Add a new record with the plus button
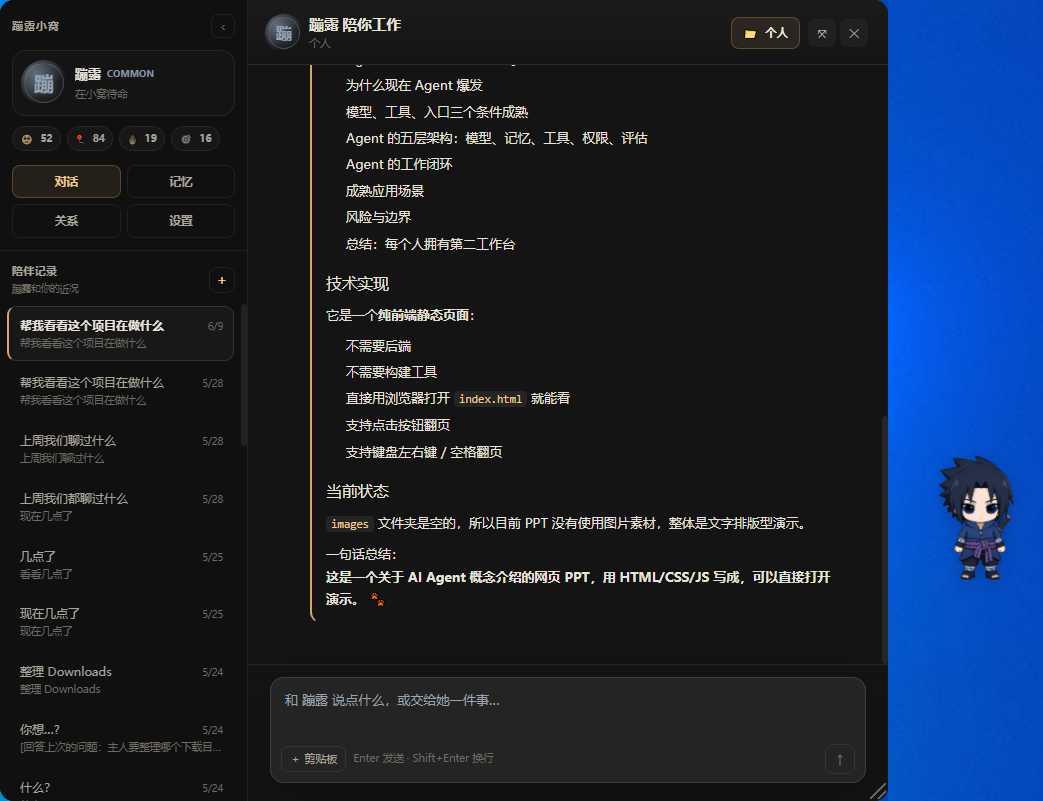Image resolution: width=1043 pixels, height=801 pixels. point(222,281)
